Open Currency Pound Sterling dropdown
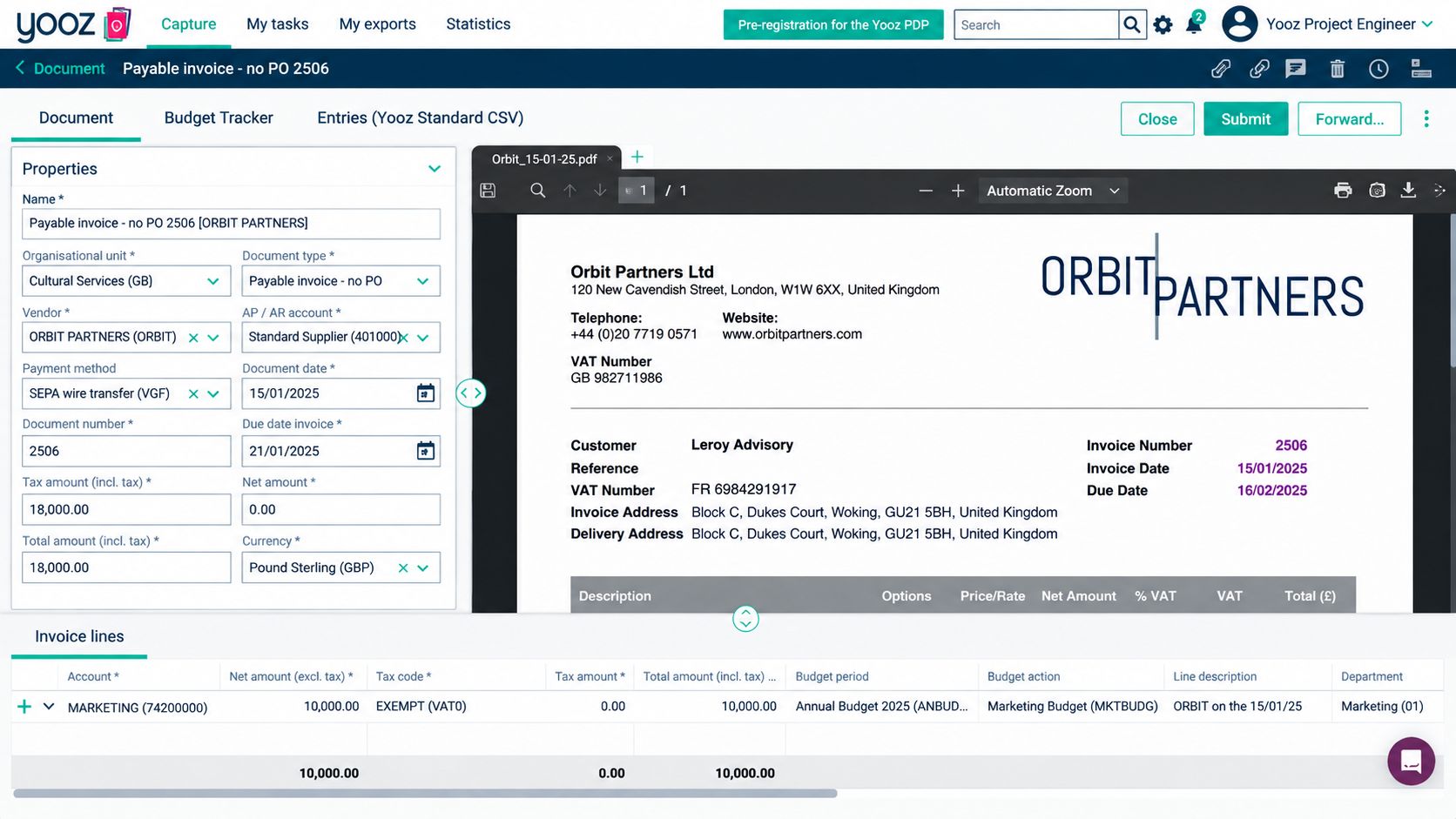Image resolution: width=1456 pixels, height=819 pixels. (423, 568)
